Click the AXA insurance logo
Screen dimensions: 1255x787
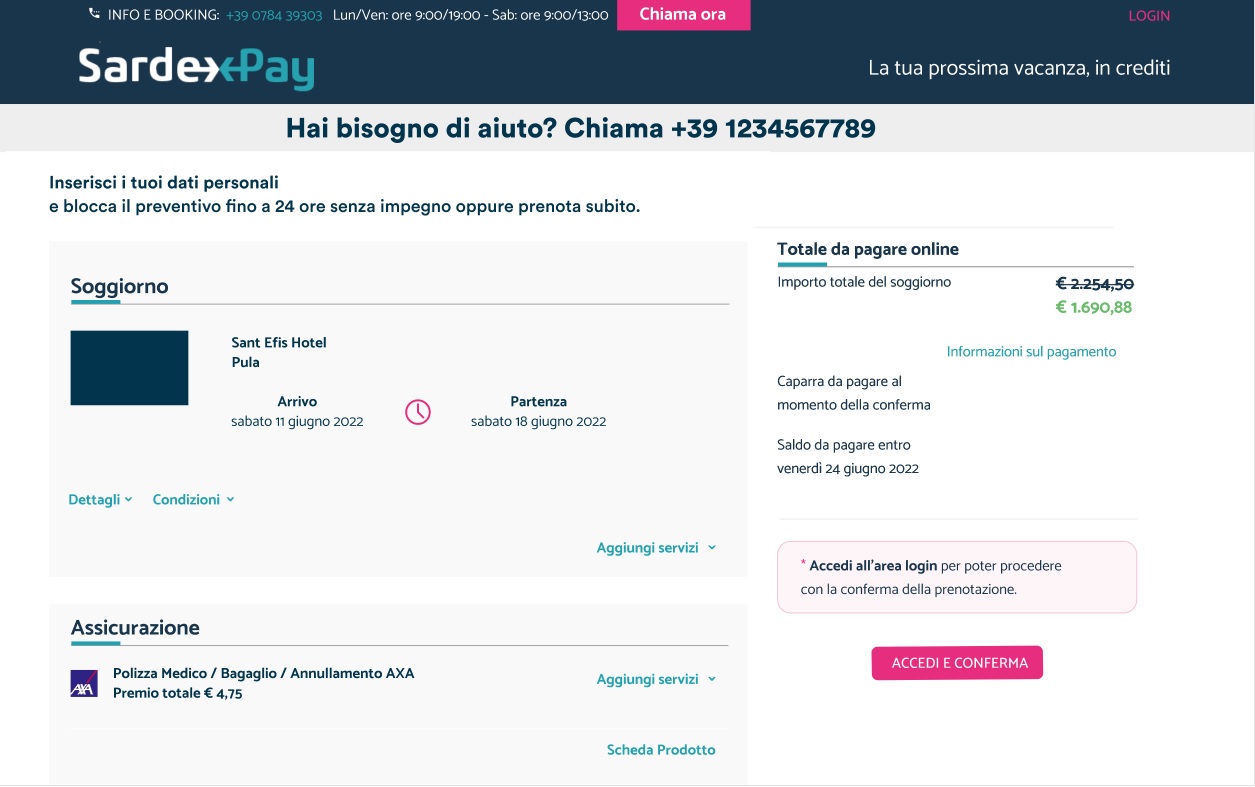pyautogui.click(x=84, y=683)
